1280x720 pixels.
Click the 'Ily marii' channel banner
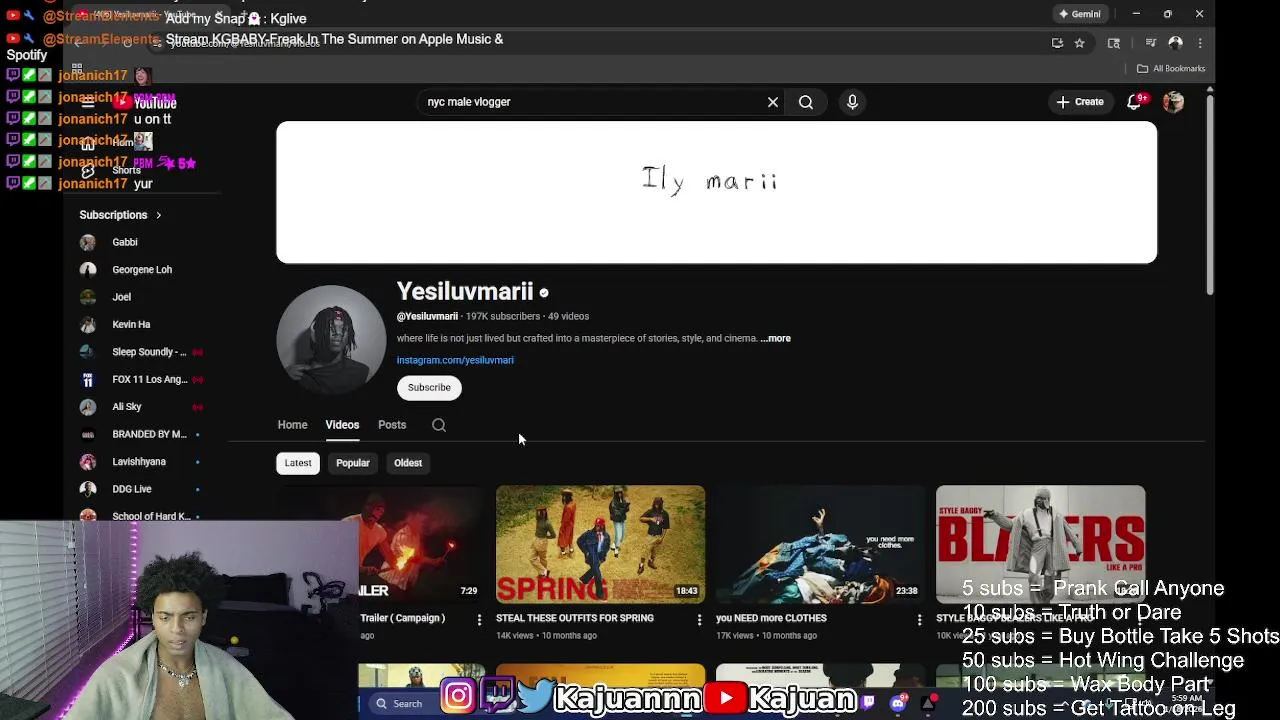coord(716,192)
